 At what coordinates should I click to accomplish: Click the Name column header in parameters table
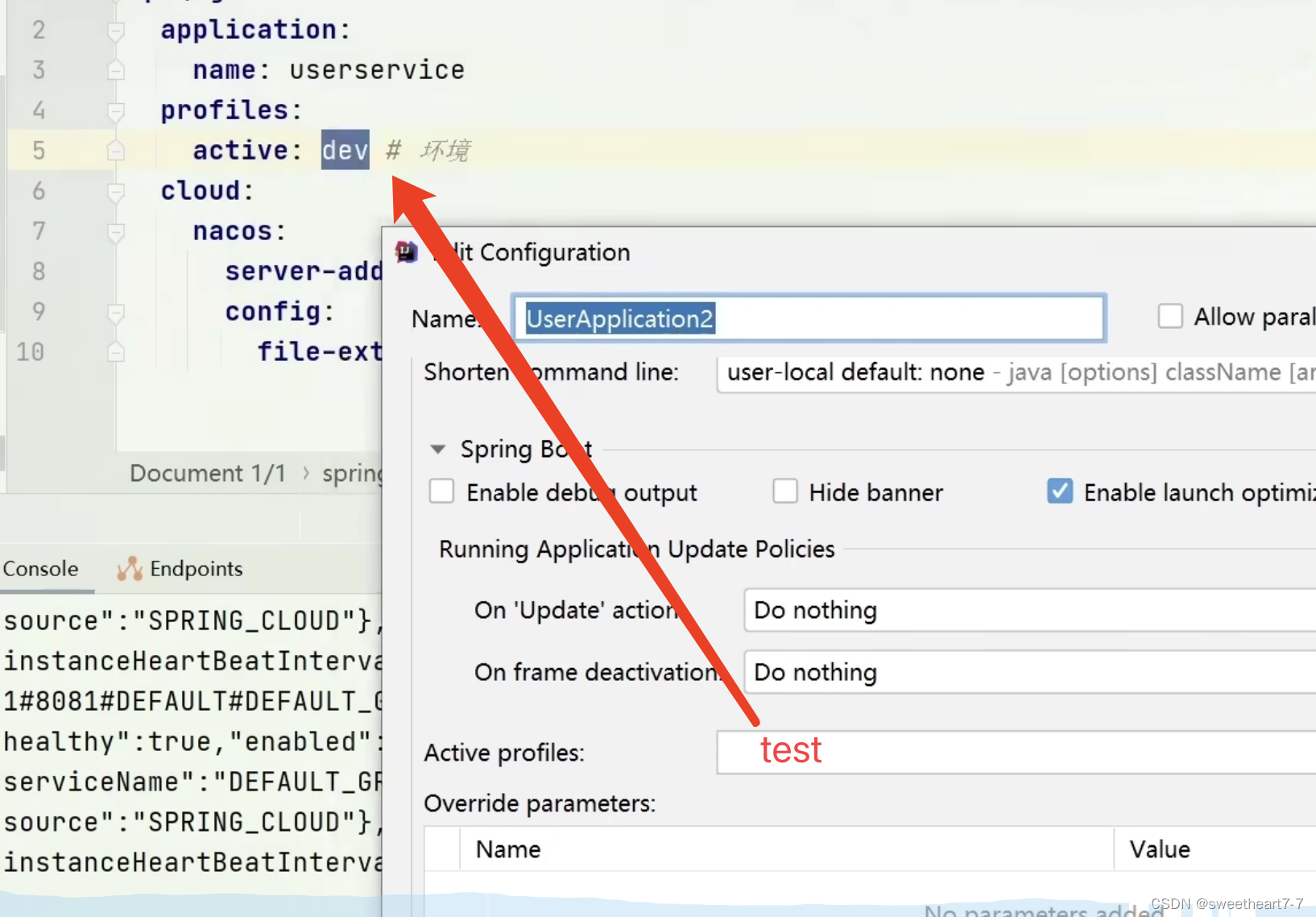(x=508, y=849)
